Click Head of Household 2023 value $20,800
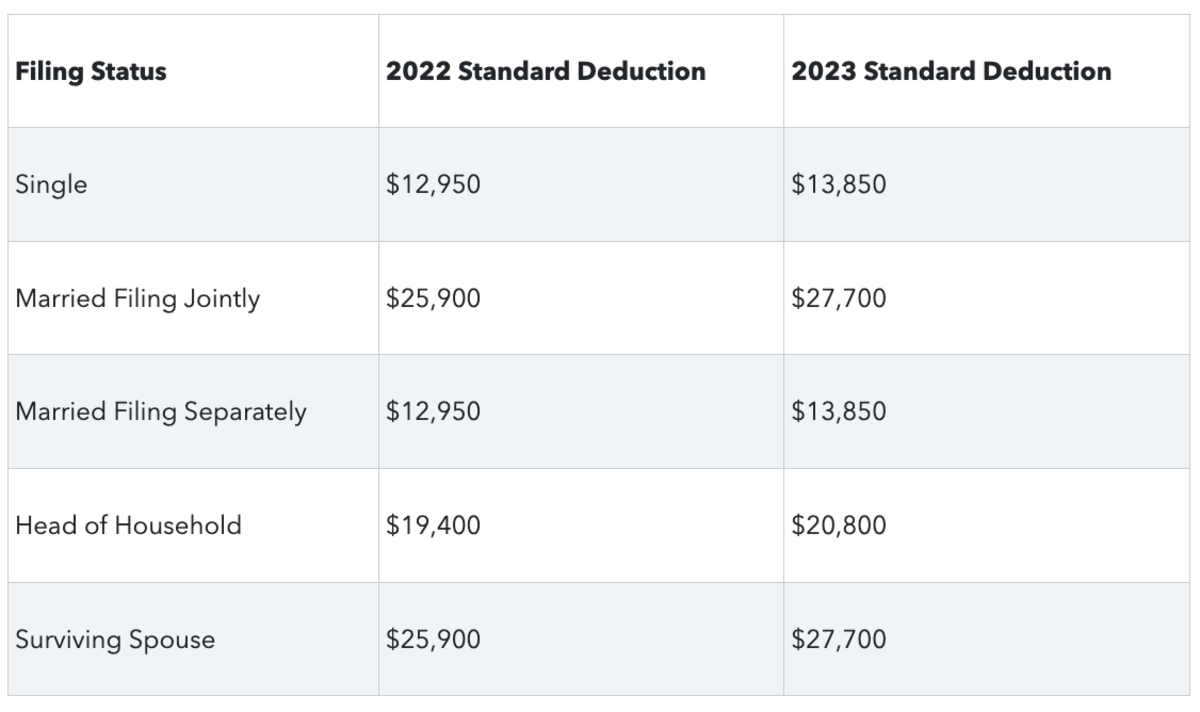The width and height of the screenshot is (1200, 712). click(838, 525)
